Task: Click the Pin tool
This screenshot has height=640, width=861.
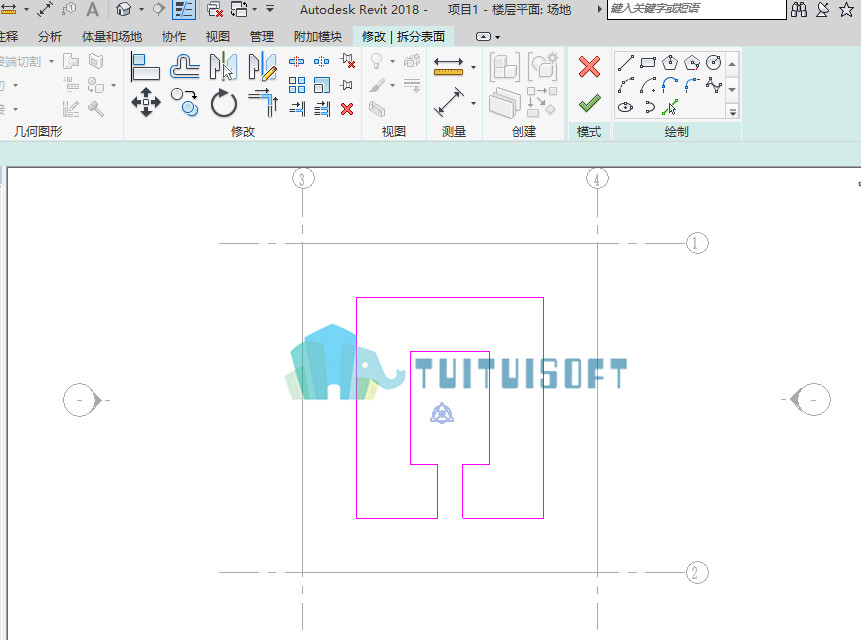Action: coord(346,85)
